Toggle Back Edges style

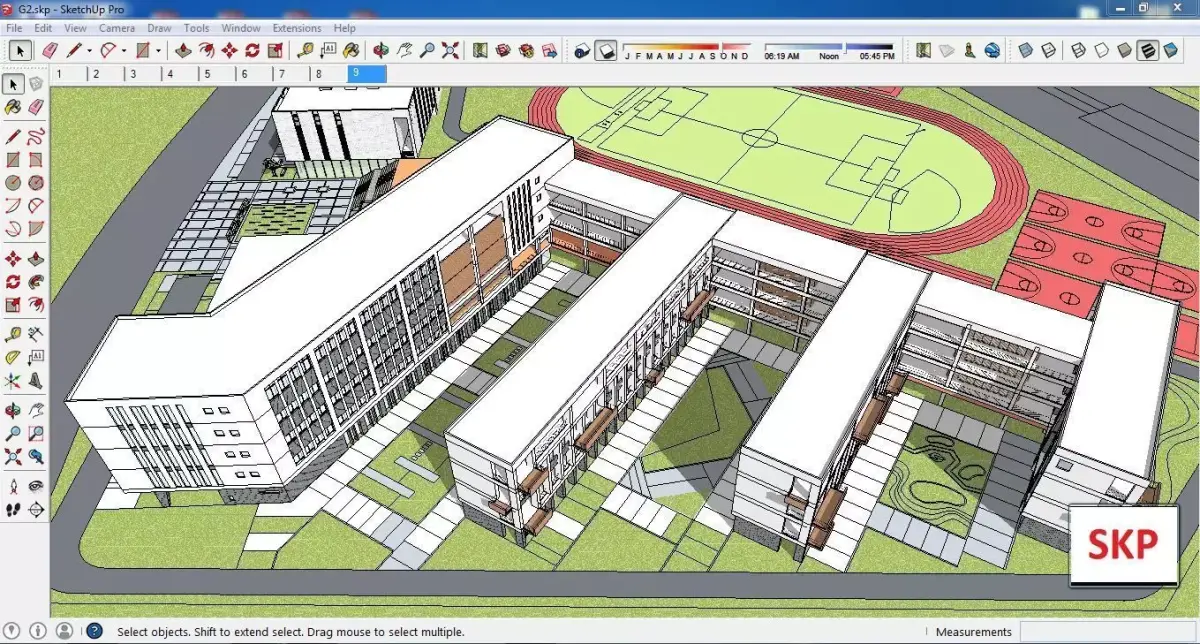[x=1048, y=50]
